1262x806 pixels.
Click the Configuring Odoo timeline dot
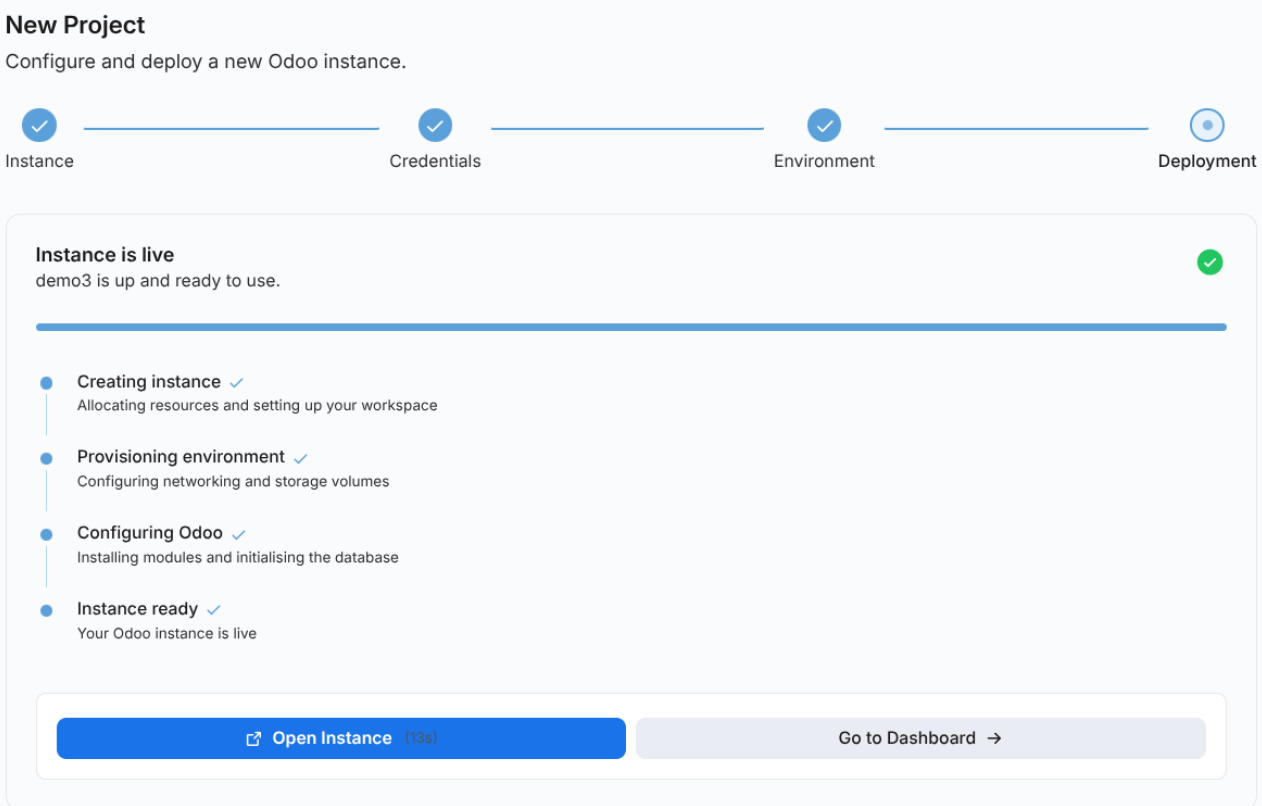[x=46, y=534]
